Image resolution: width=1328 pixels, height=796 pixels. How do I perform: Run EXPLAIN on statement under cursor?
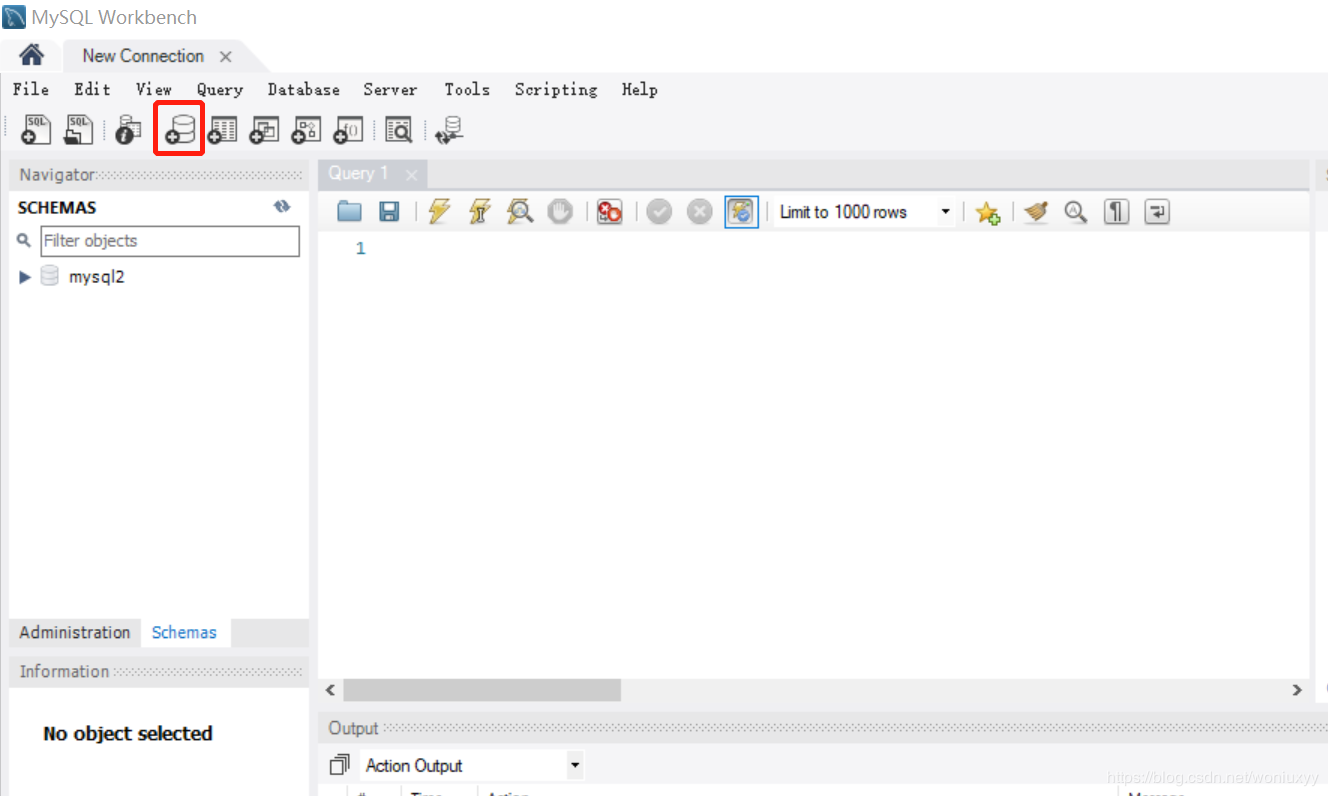pos(520,211)
